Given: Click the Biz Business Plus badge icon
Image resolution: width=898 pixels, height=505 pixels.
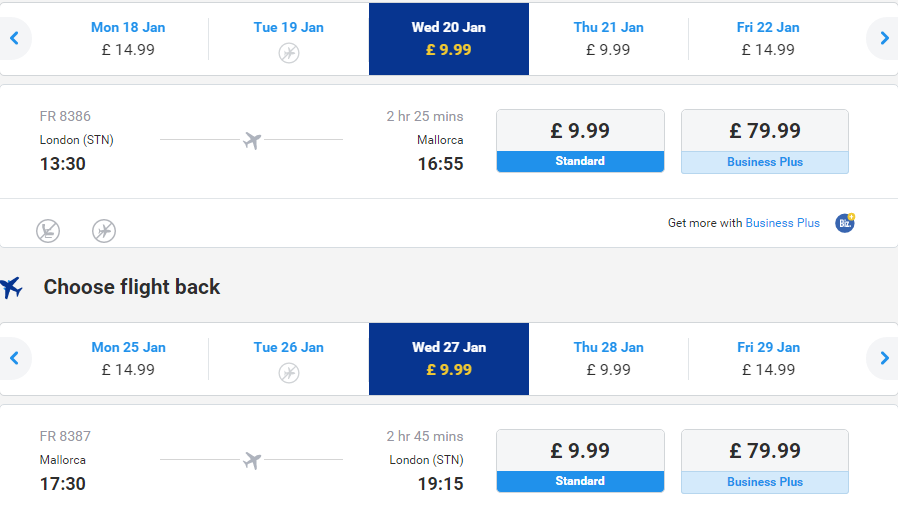Looking at the screenshot, I should (x=845, y=223).
